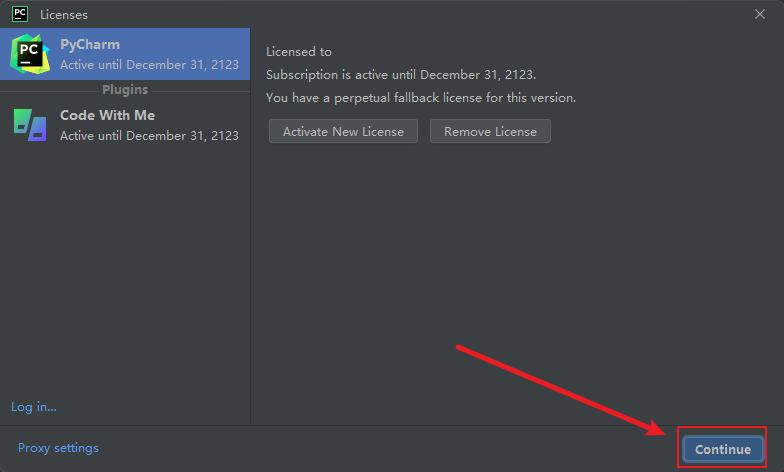Click the 'Licensed to' label

[x=298, y=52]
